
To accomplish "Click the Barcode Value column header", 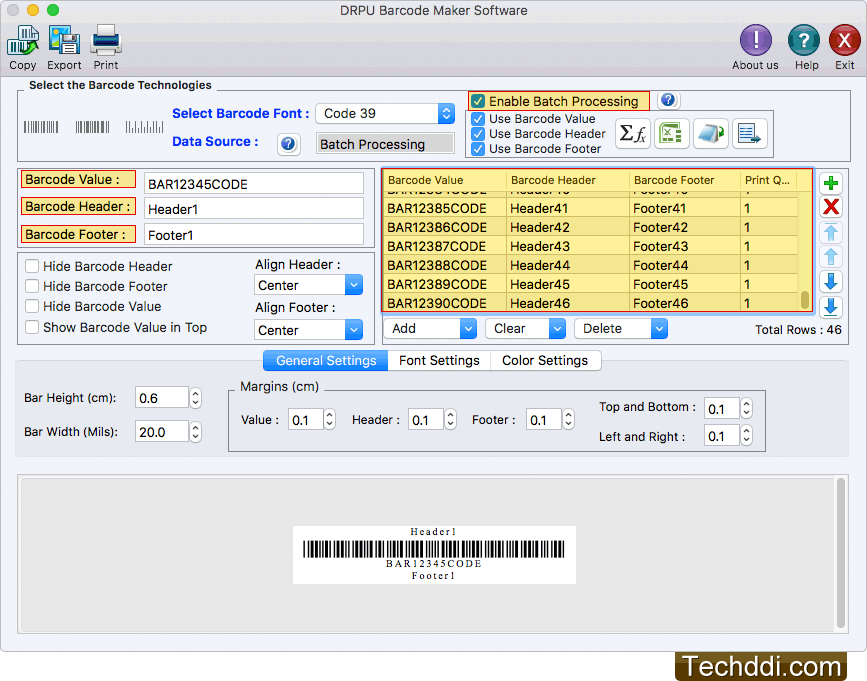I will click(445, 180).
